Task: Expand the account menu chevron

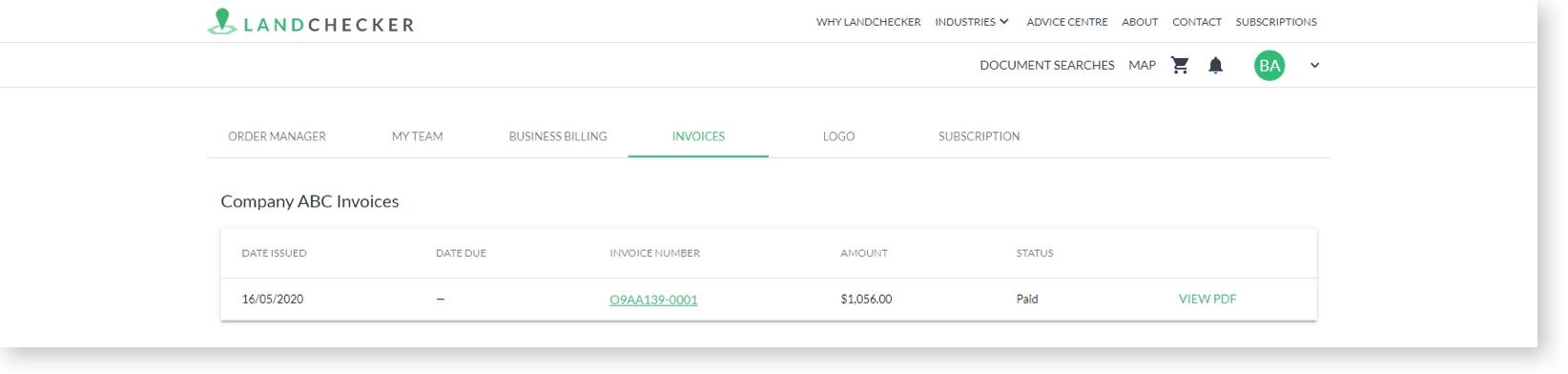Action: pyautogui.click(x=1314, y=65)
